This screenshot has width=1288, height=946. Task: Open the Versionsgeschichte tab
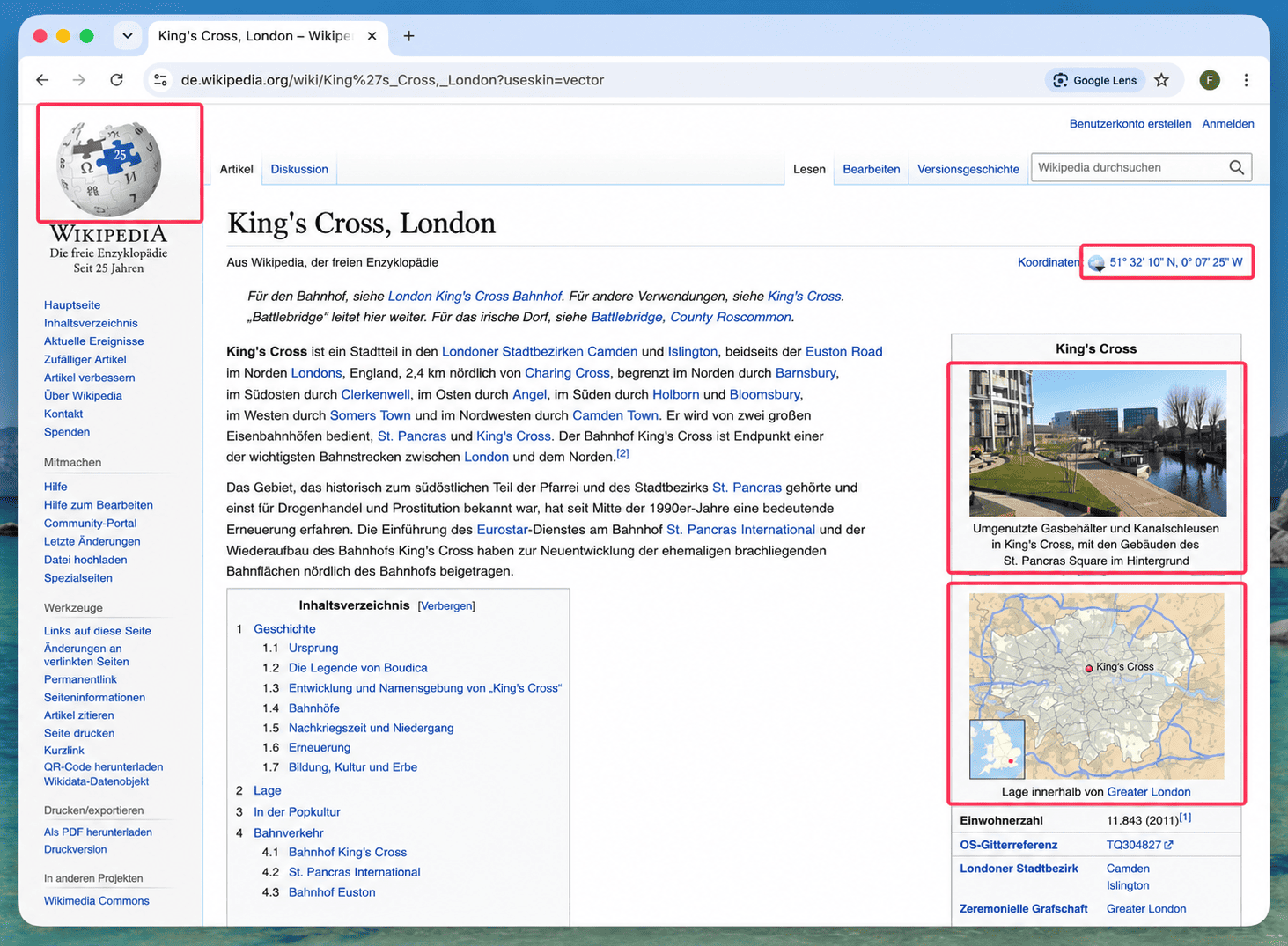point(968,169)
